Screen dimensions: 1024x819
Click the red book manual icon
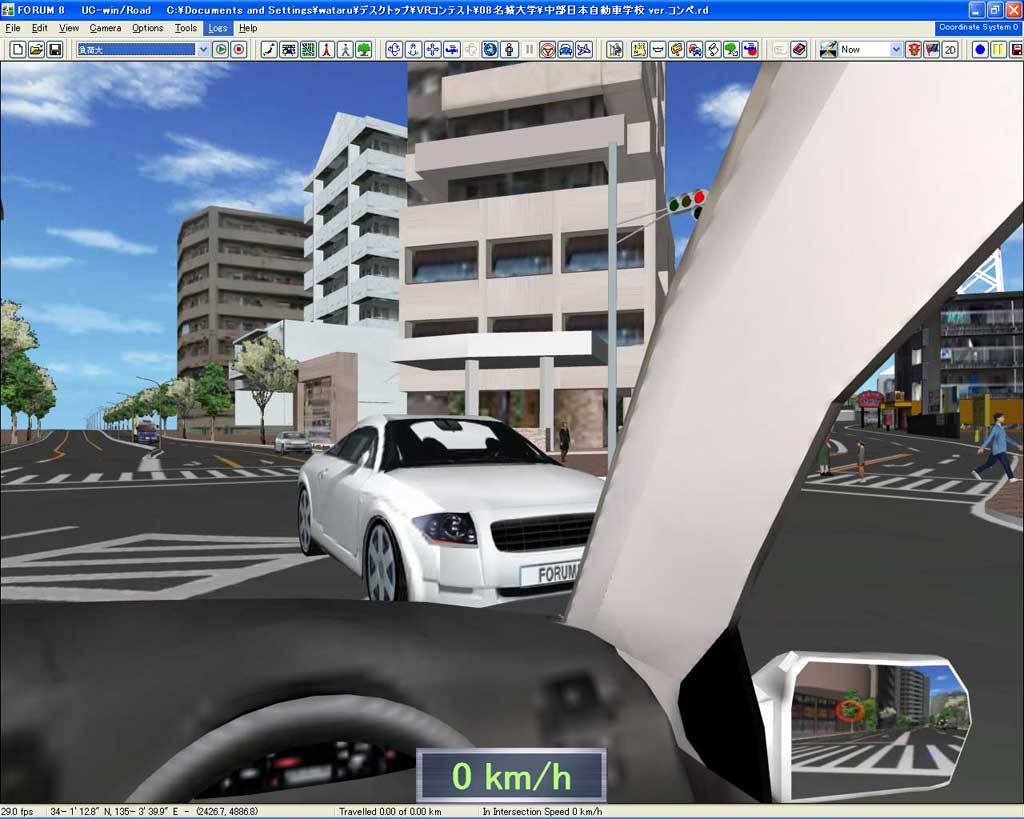point(799,50)
